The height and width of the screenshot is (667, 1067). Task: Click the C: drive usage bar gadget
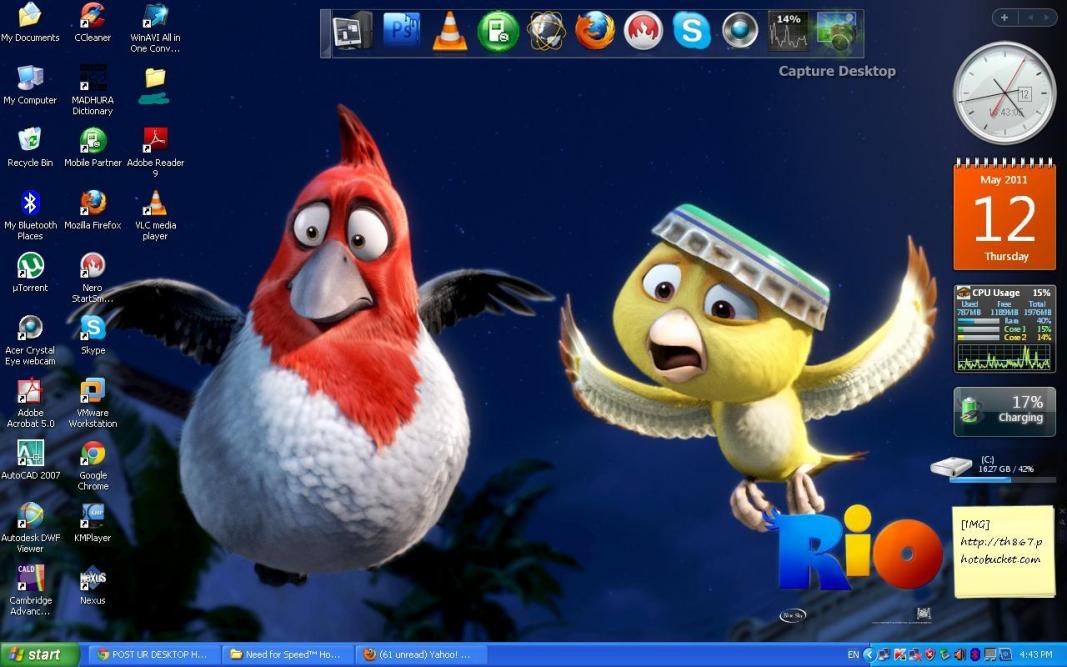coord(1002,479)
